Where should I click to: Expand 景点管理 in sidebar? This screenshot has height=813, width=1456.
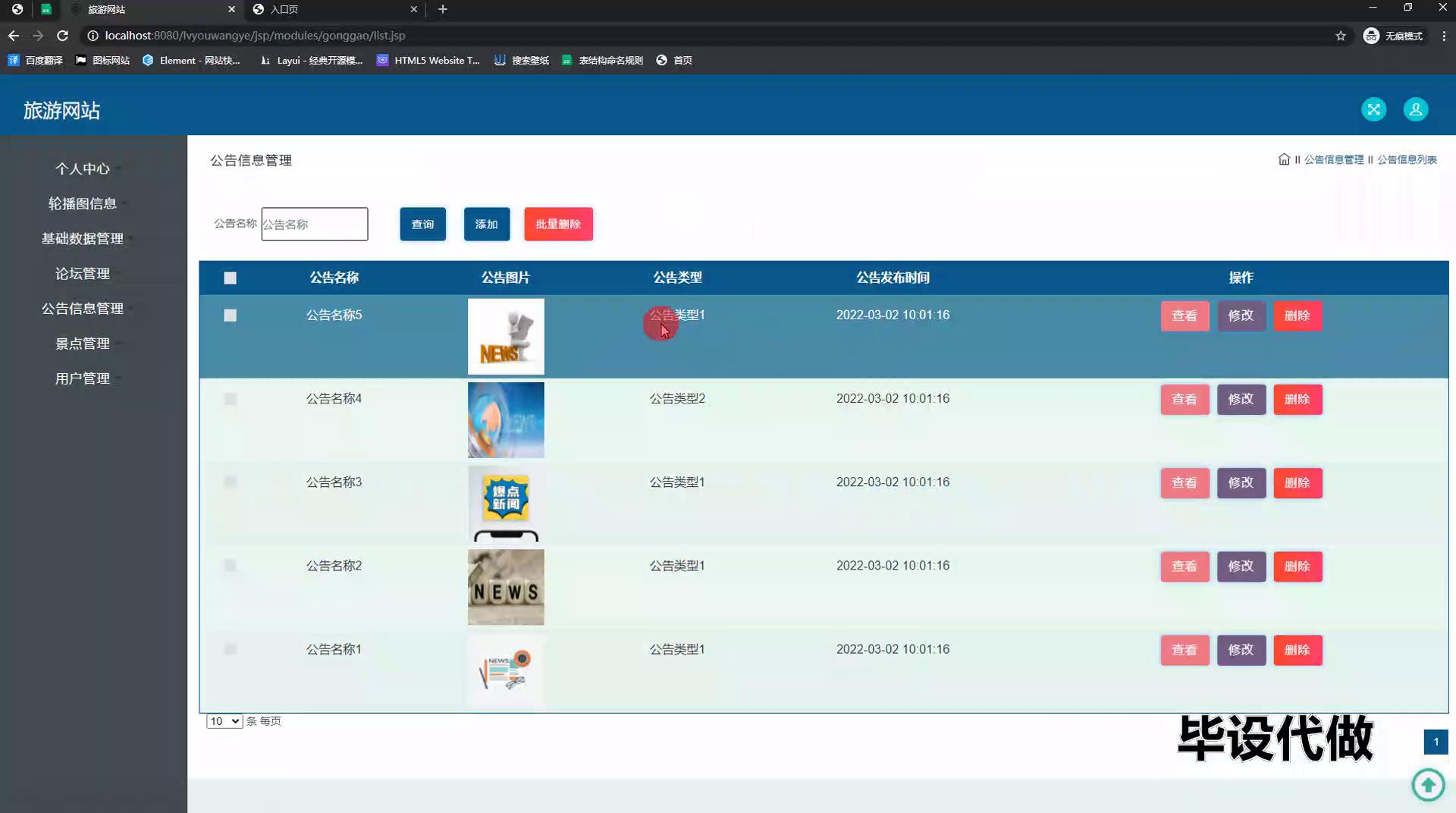pyautogui.click(x=83, y=343)
